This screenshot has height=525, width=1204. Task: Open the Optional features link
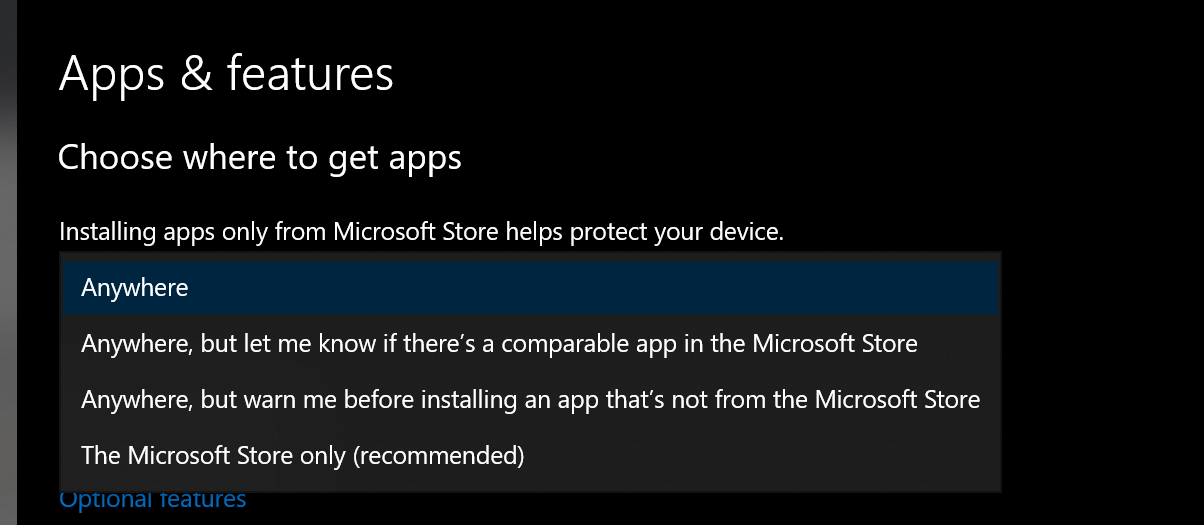[x=153, y=499]
